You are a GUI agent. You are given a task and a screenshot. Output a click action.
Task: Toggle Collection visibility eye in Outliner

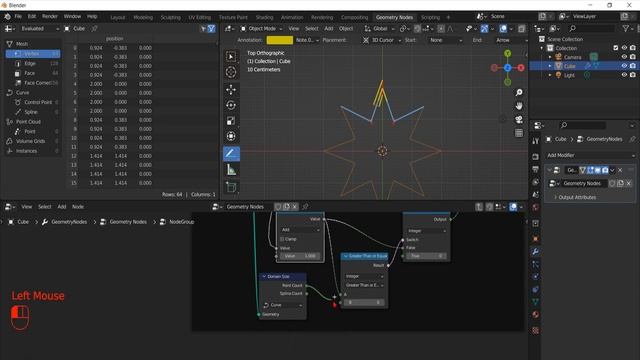(x=624, y=48)
